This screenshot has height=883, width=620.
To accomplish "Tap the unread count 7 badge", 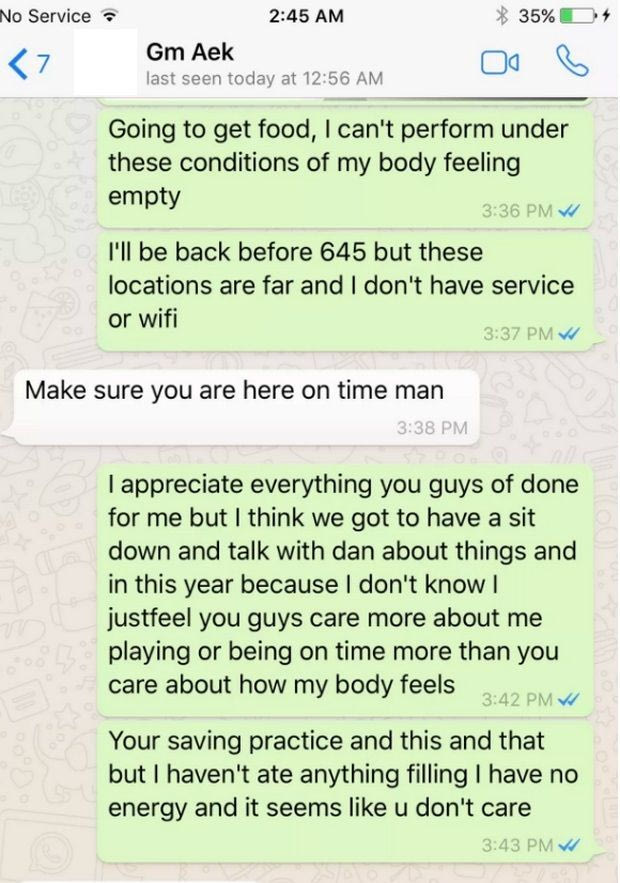I will [42, 63].
